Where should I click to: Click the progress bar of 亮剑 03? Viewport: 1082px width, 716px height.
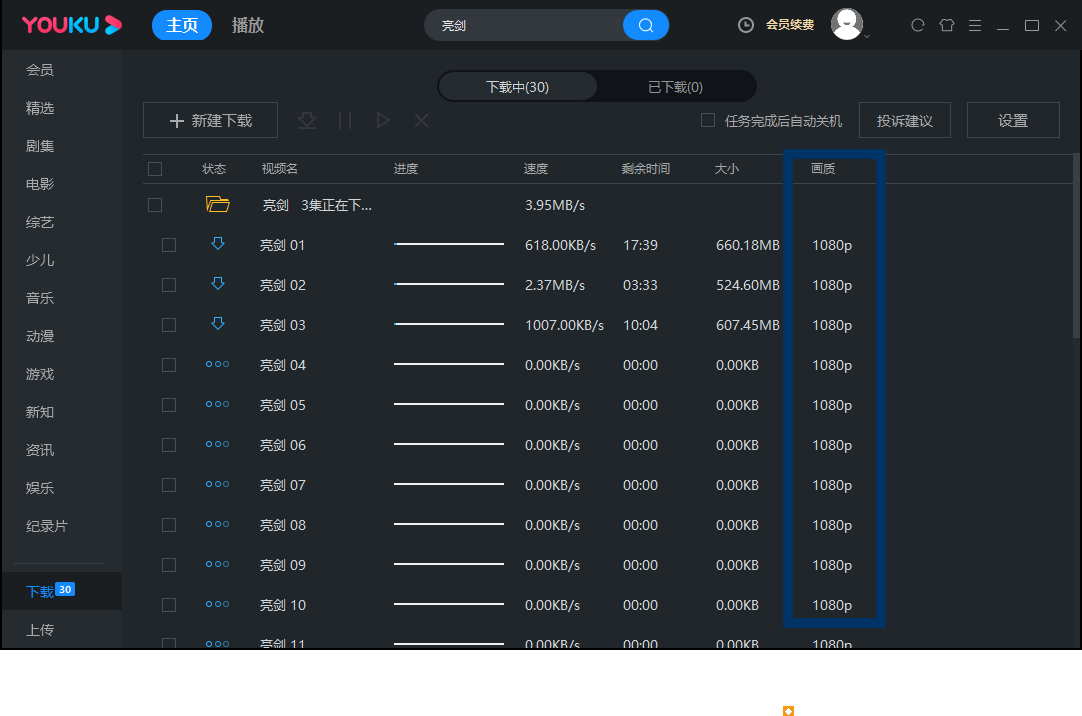tap(449, 324)
